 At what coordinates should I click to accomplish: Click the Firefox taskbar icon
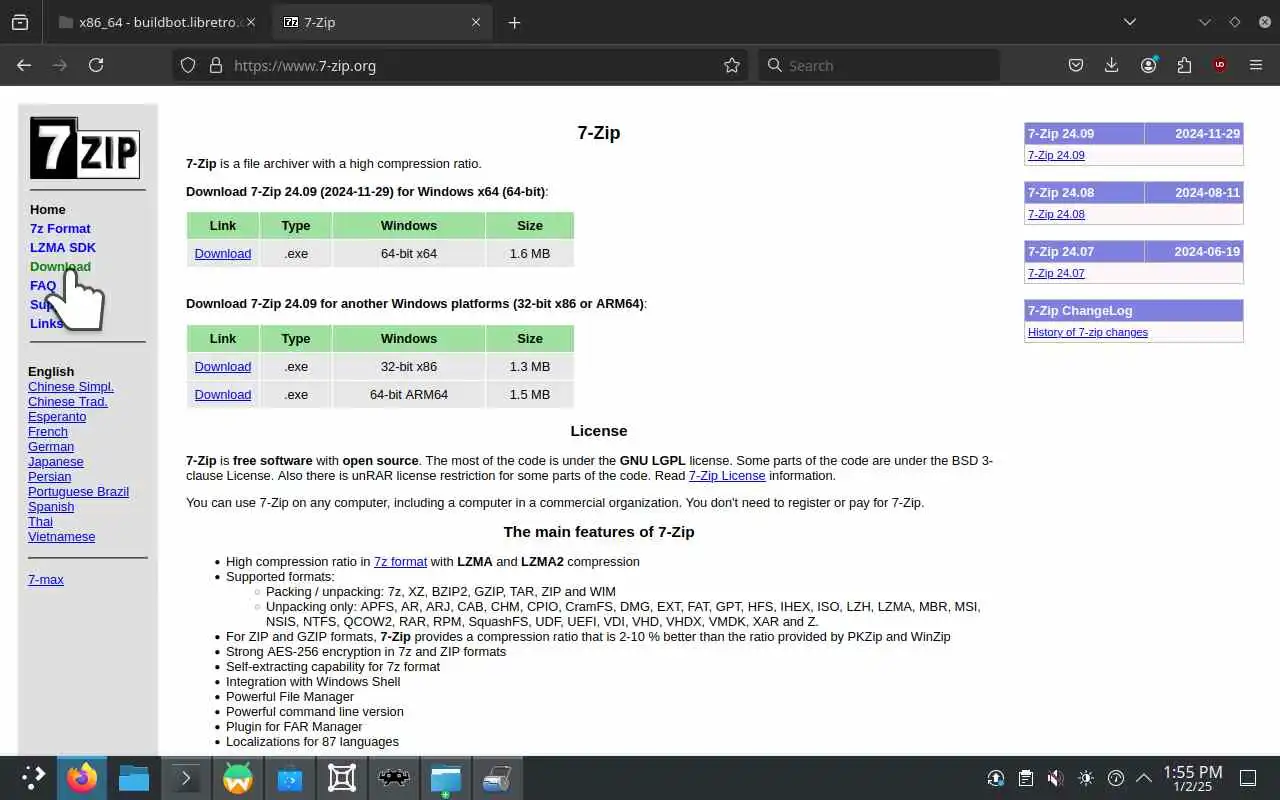[x=82, y=778]
